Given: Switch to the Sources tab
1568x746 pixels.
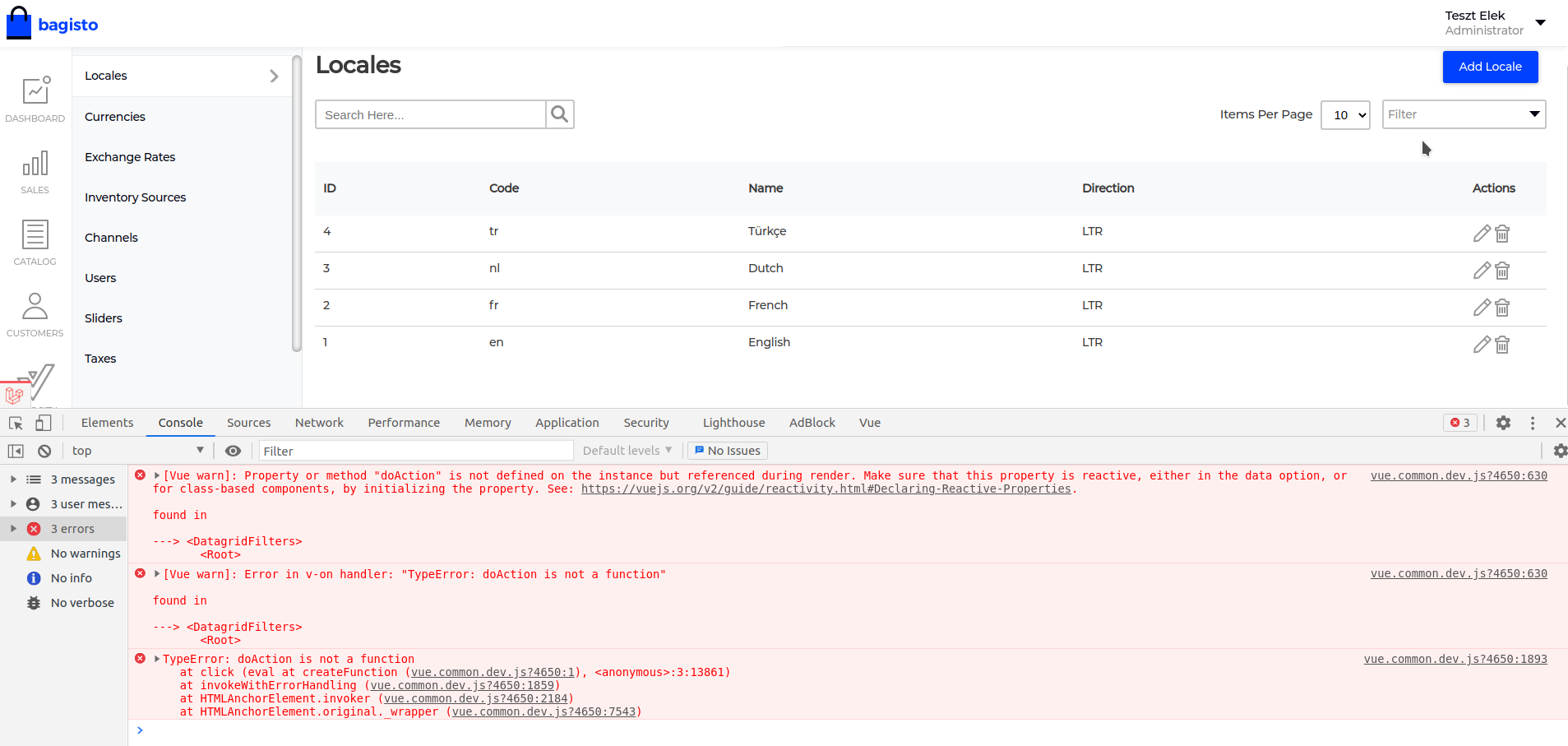Looking at the screenshot, I should tap(248, 423).
